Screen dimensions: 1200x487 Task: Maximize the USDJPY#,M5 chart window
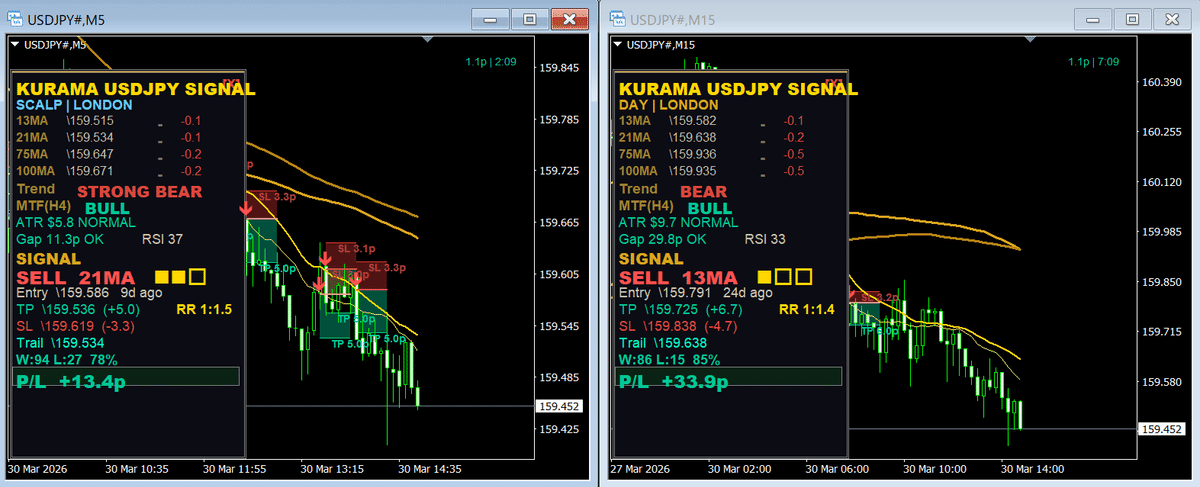530,19
